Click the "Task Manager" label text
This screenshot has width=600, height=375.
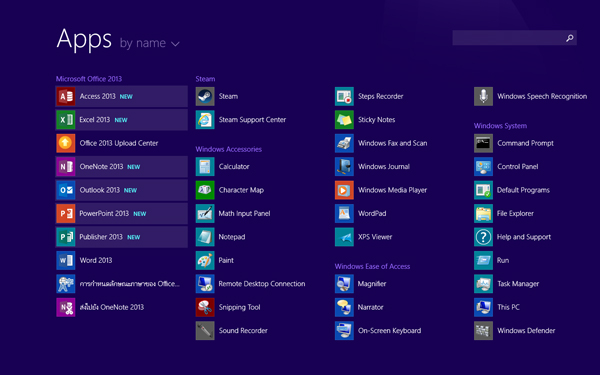[x=518, y=284]
